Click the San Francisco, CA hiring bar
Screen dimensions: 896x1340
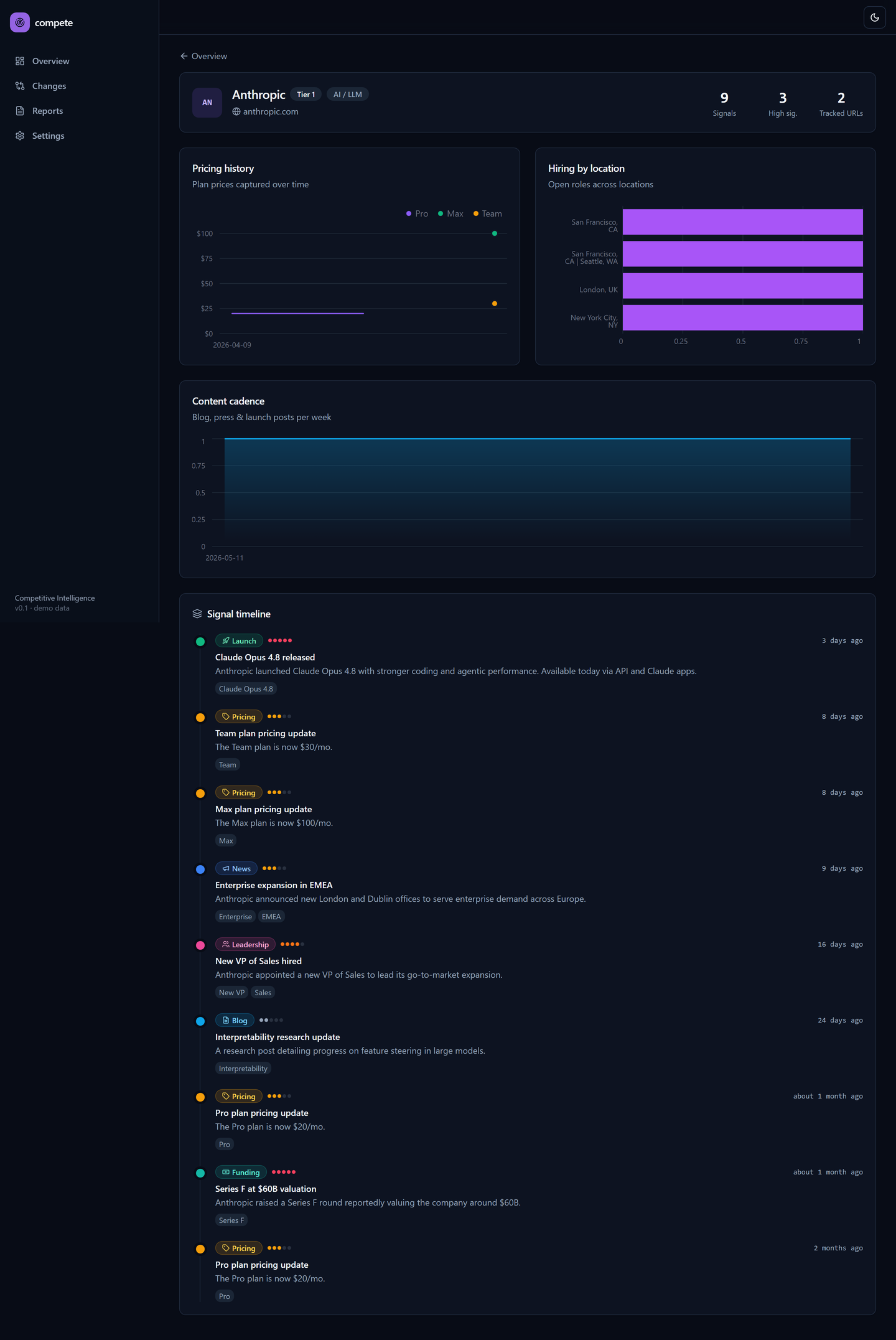(743, 222)
